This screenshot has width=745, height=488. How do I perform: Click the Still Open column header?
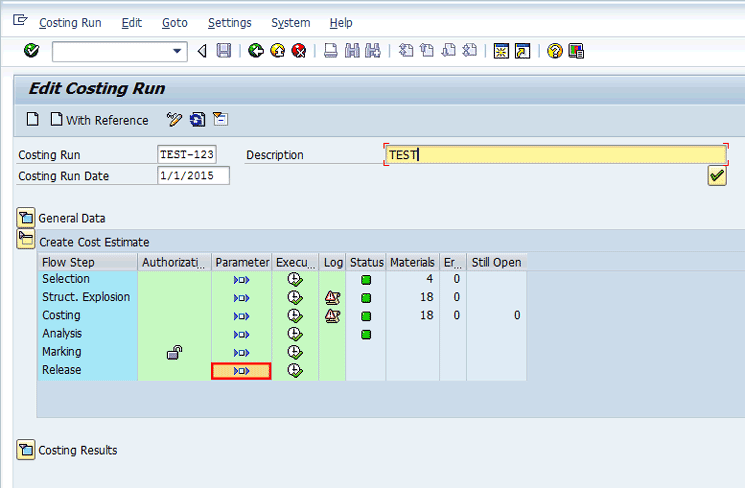coord(496,262)
